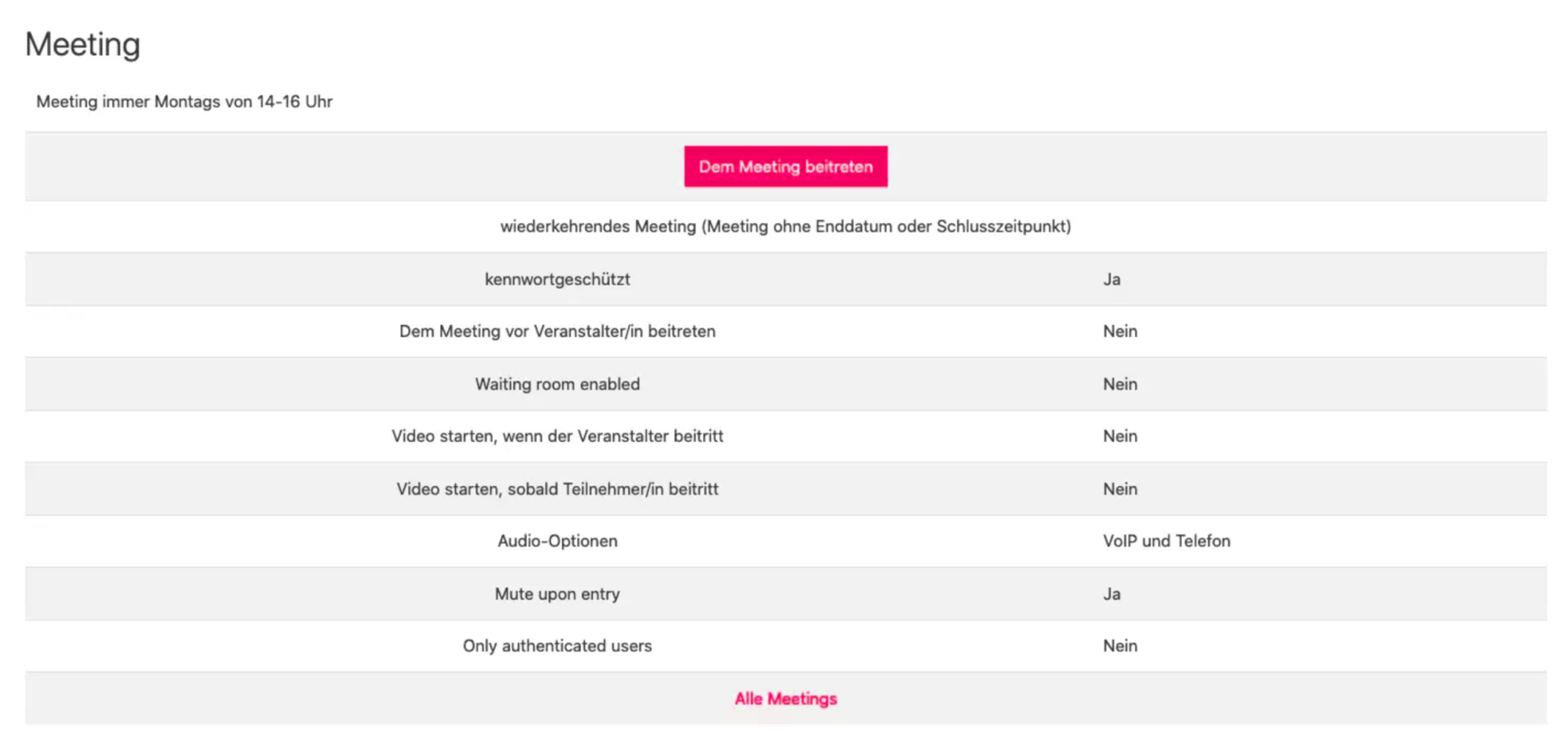Click the meeting schedule text "Meeting immer Montags von 14-16 Uhr"

coord(184,102)
